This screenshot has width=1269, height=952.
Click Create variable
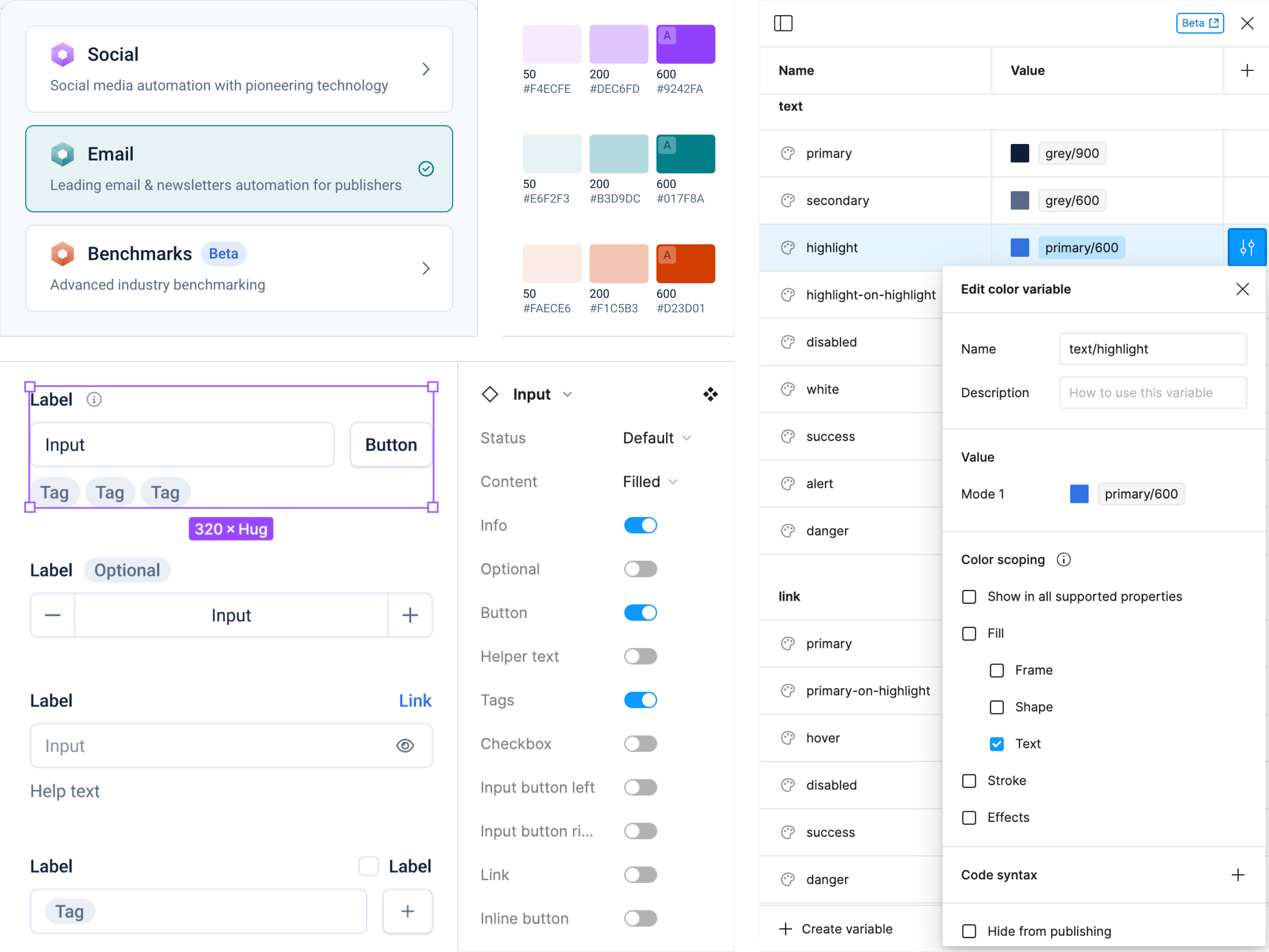[836, 929]
